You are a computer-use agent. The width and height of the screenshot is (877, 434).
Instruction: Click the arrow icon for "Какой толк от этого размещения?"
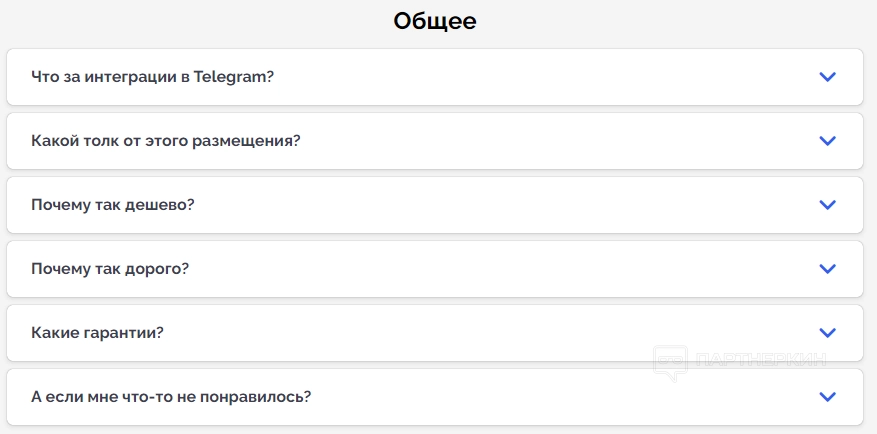[x=827, y=141]
